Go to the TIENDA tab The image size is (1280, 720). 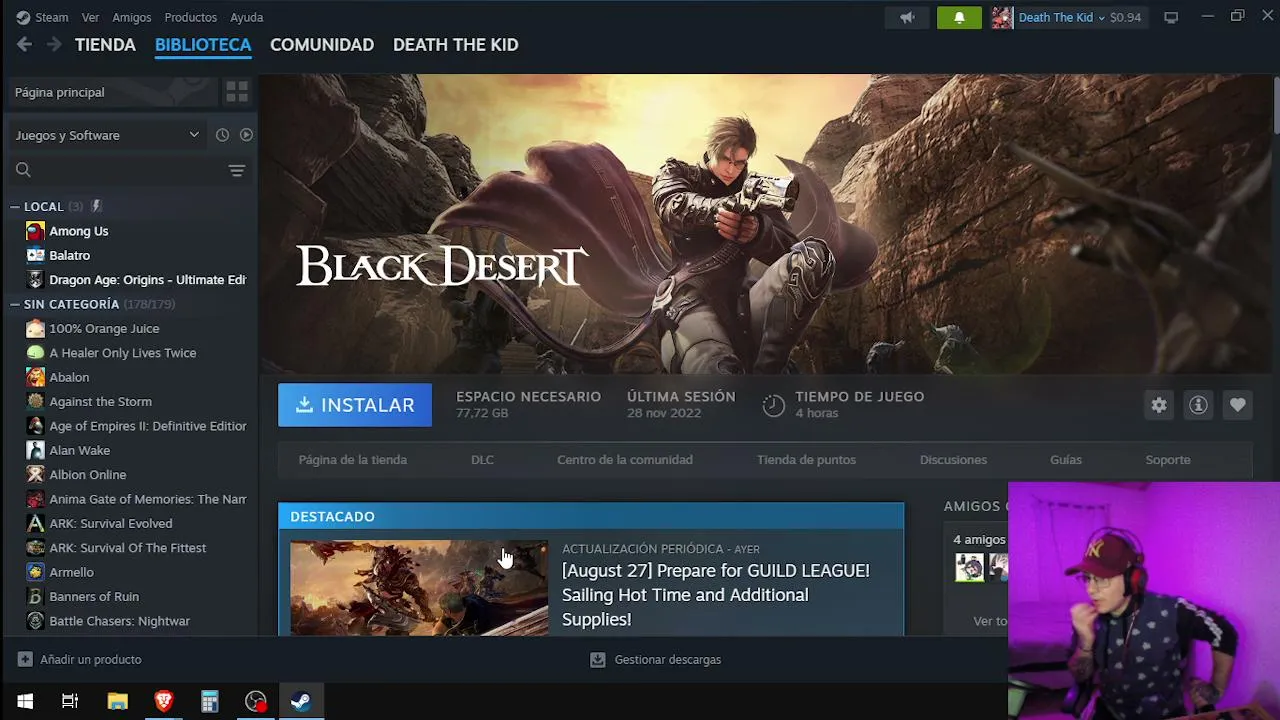pyautogui.click(x=105, y=45)
